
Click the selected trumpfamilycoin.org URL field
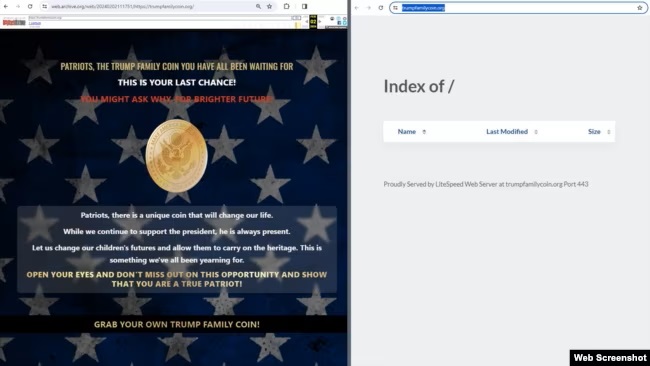[518, 7]
